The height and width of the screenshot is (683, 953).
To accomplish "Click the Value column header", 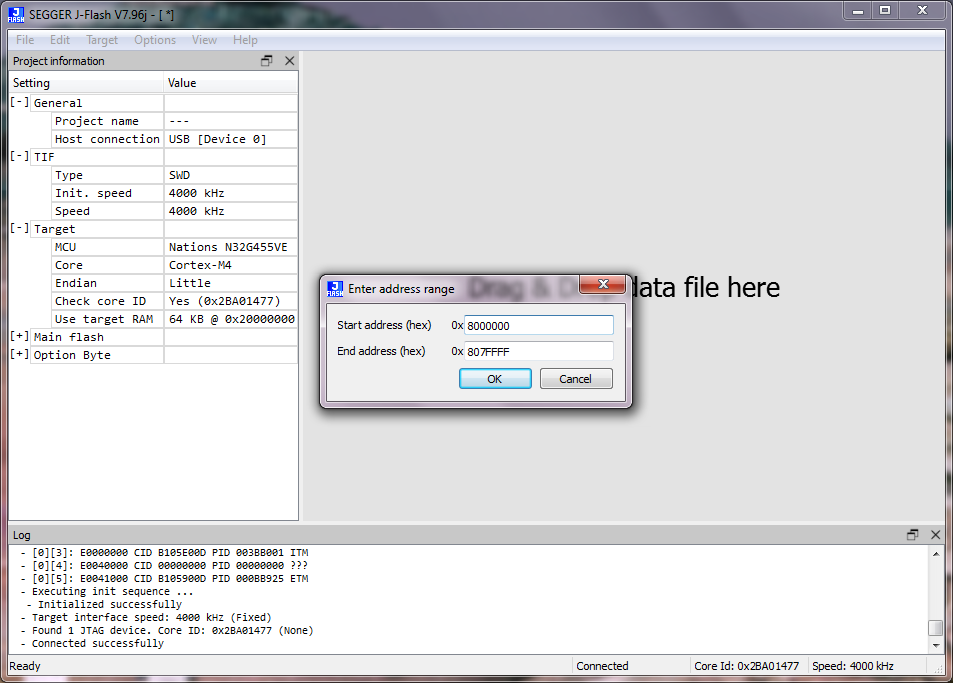I will tap(231, 83).
